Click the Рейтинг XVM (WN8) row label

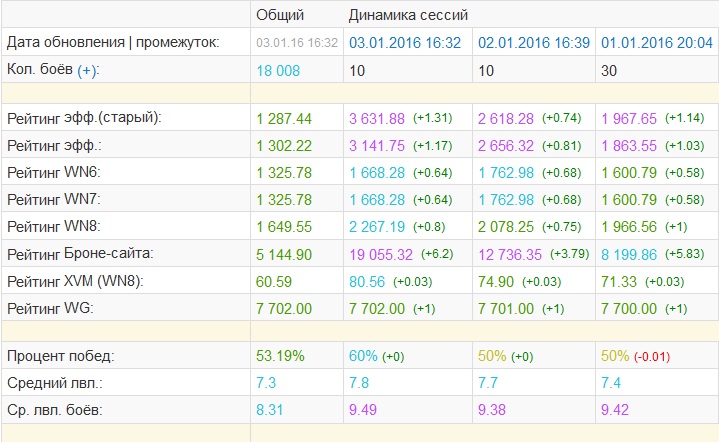click(75, 281)
